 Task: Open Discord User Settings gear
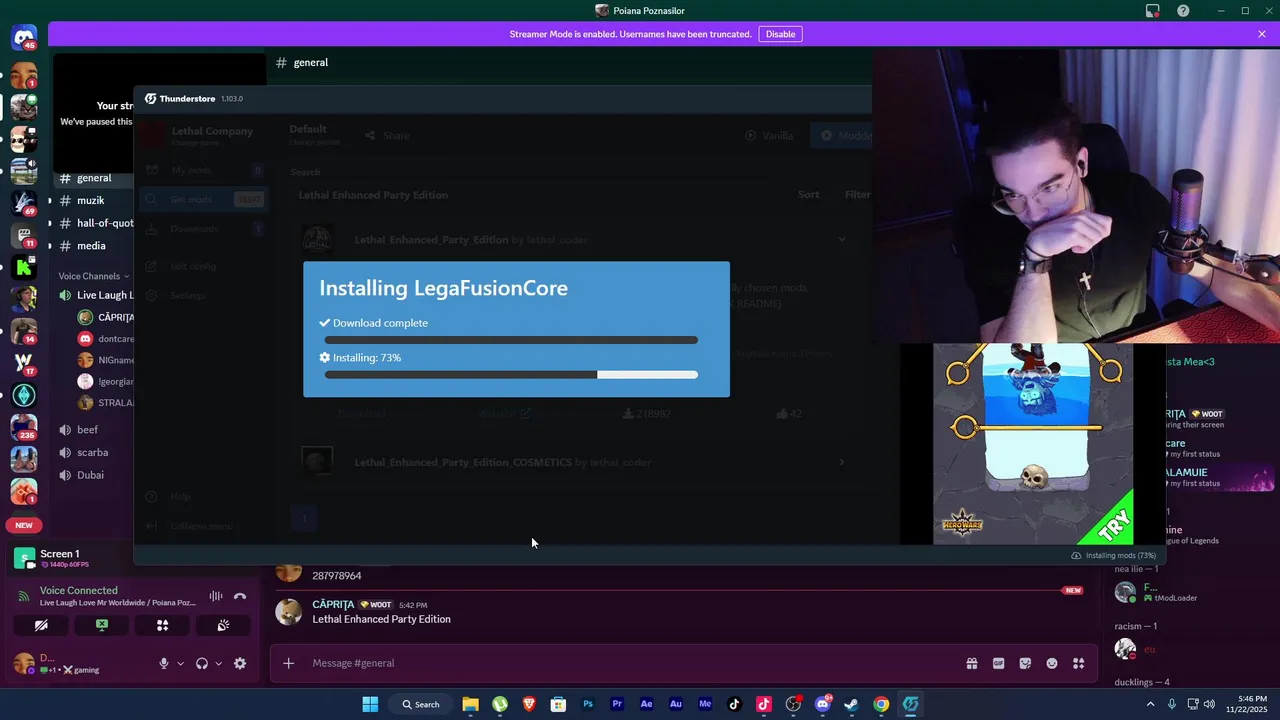[x=240, y=663]
